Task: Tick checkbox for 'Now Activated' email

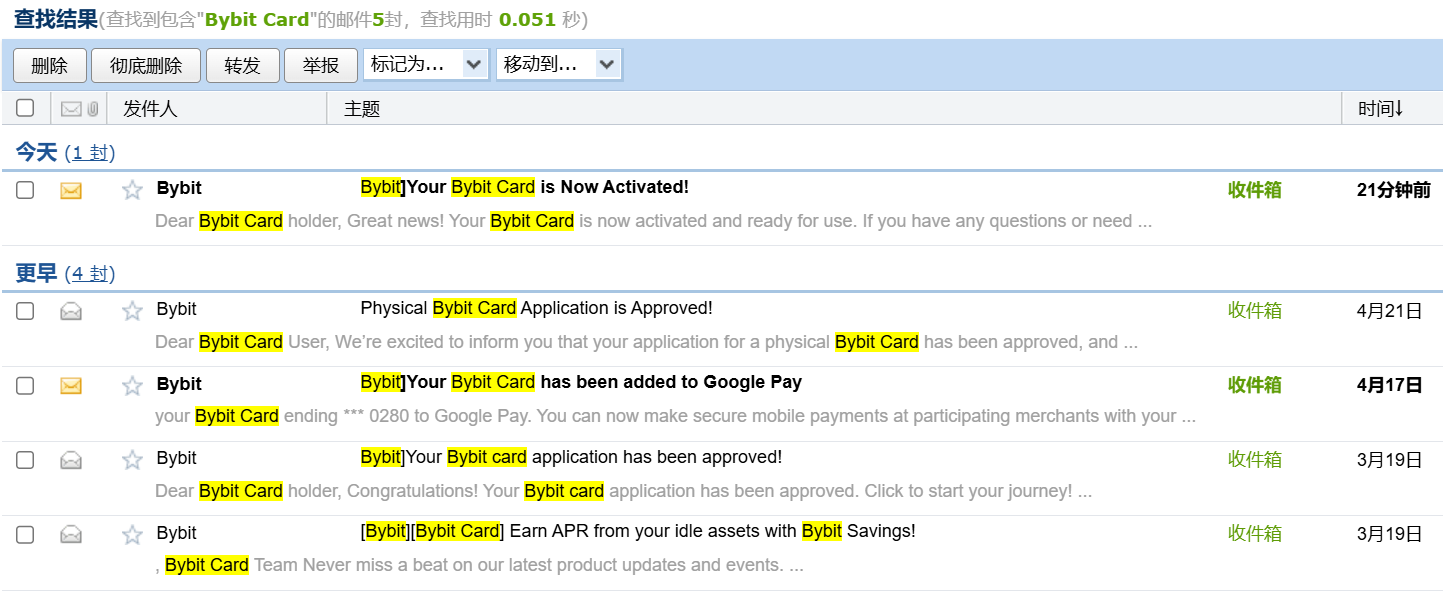Action: coord(25,190)
